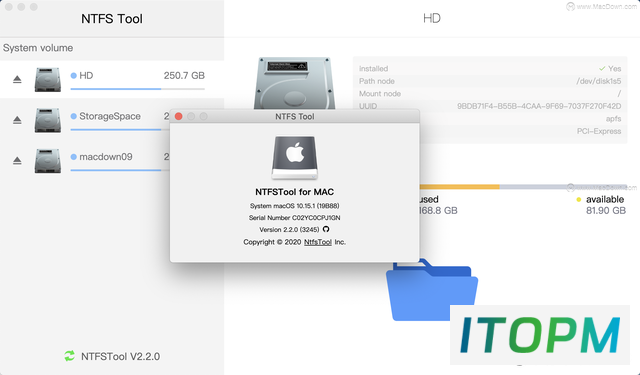
Task: Click the UUID value in info panel
Action: coord(539,106)
